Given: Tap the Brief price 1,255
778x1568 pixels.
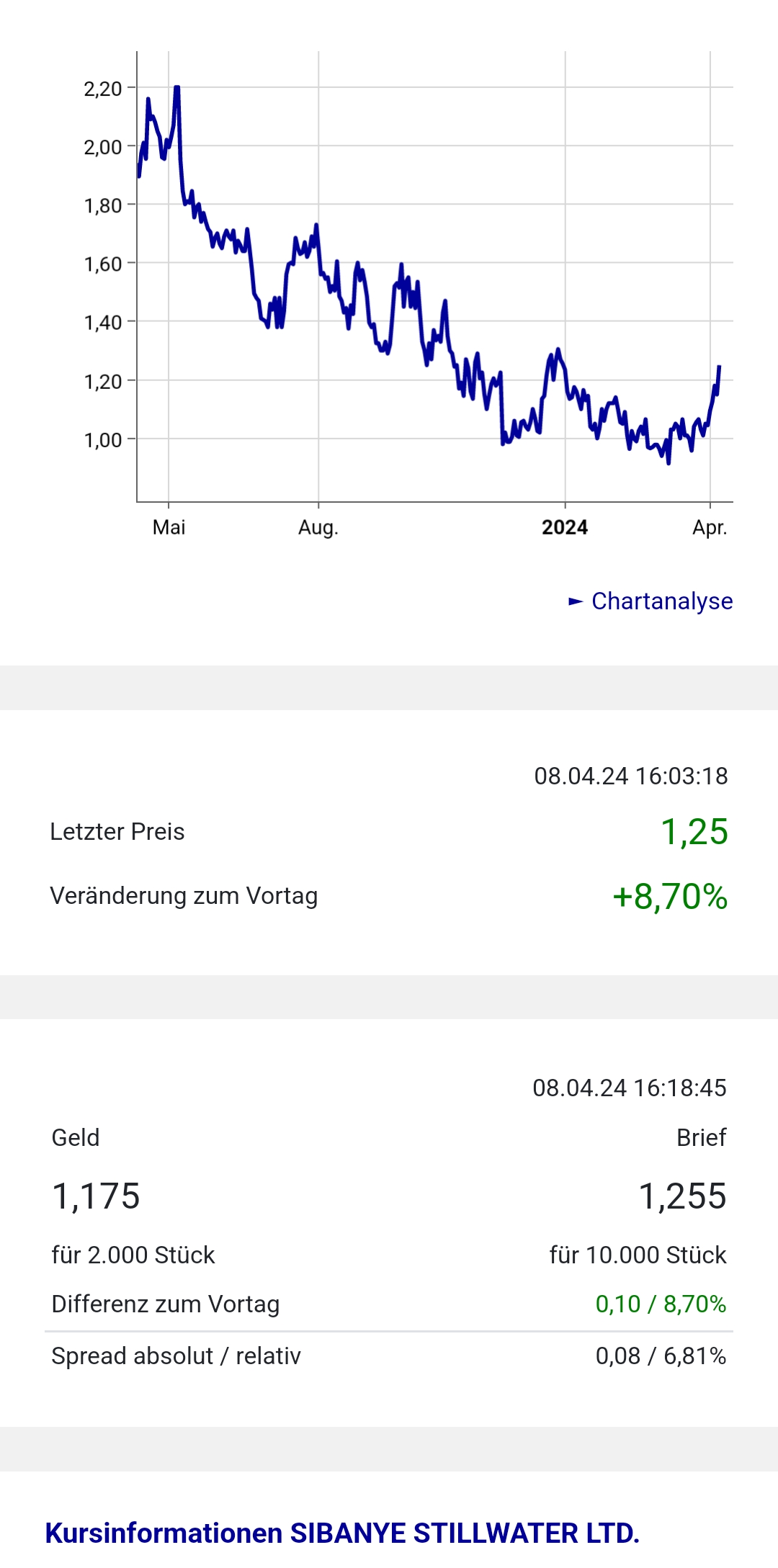Looking at the screenshot, I should coord(682,1196).
